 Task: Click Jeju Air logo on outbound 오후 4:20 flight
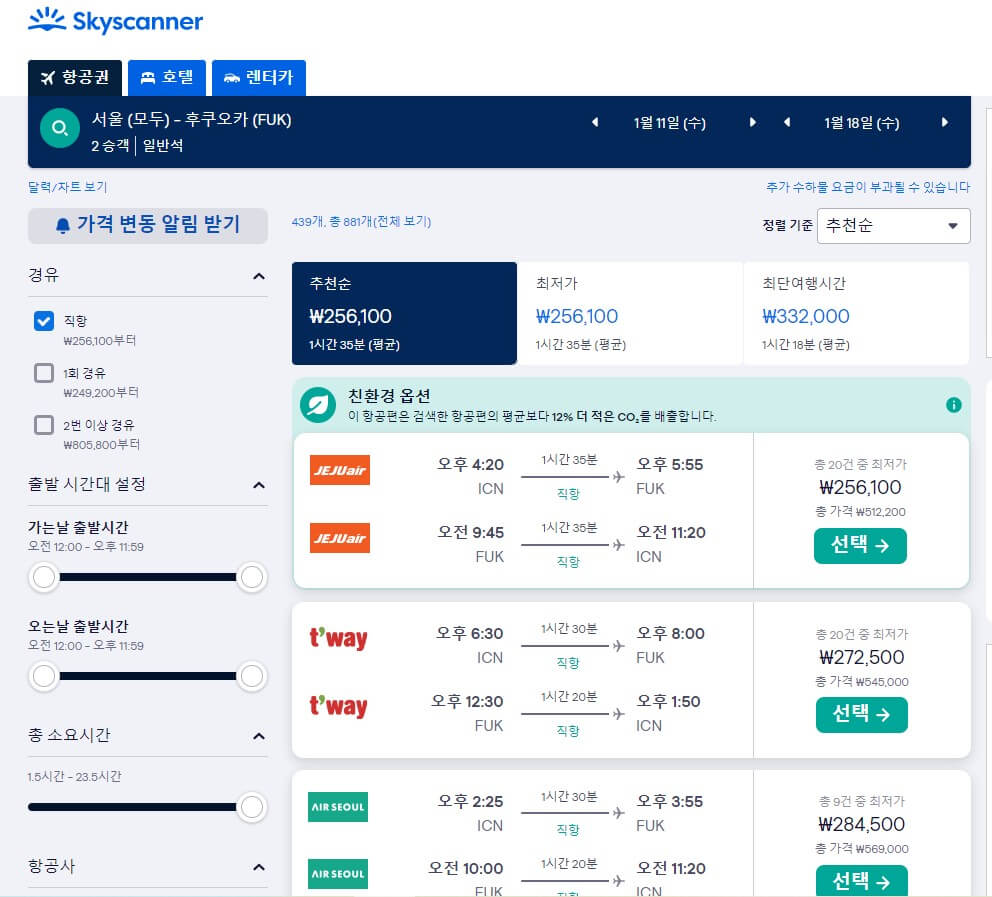(x=340, y=470)
